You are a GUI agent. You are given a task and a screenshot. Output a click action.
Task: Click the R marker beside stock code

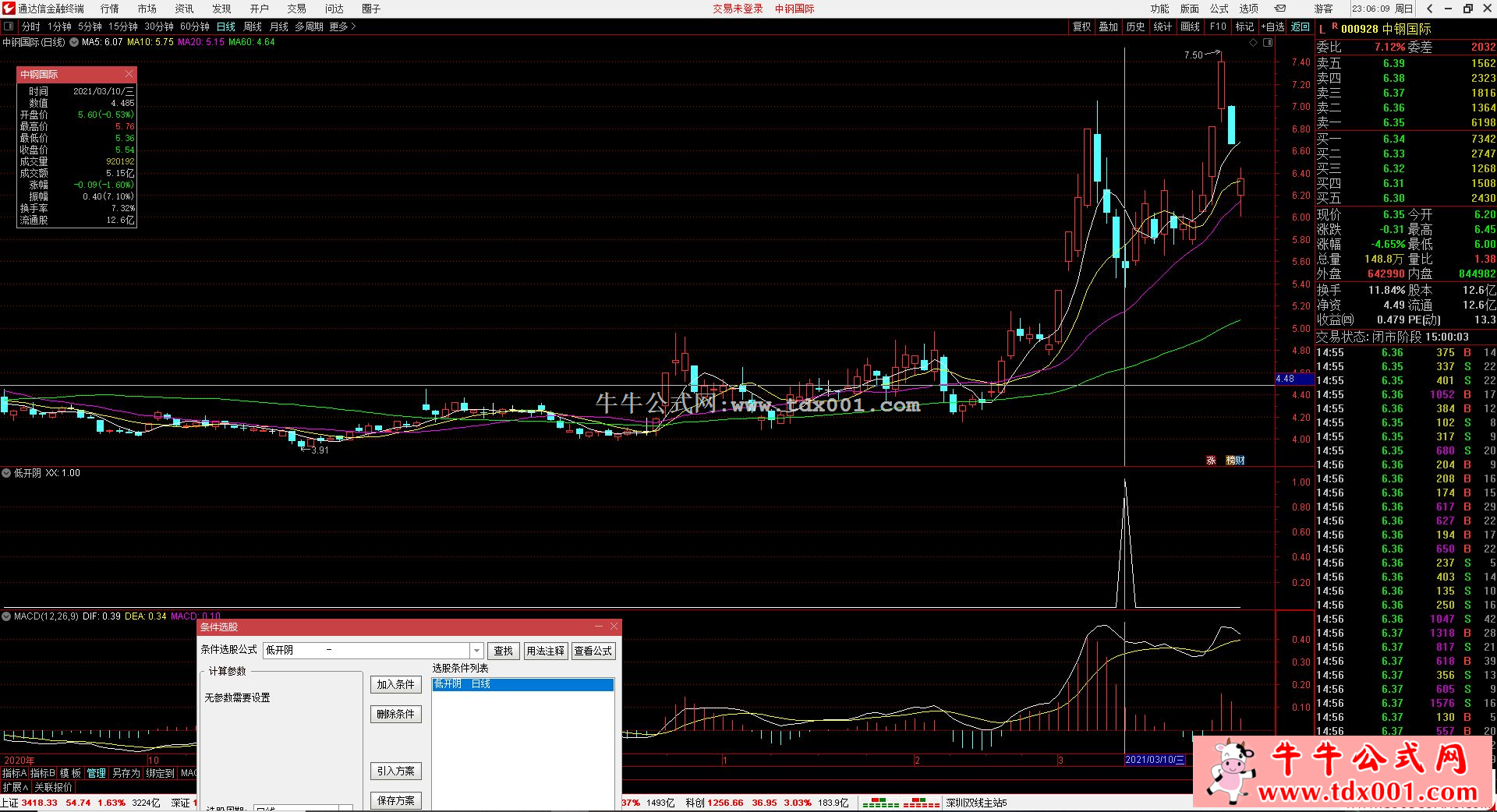pyautogui.click(x=1335, y=26)
